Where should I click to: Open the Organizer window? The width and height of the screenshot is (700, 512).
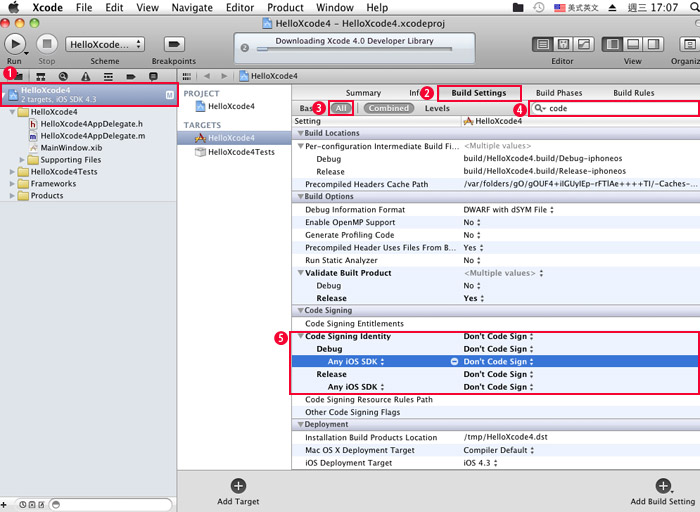point(689,44)
